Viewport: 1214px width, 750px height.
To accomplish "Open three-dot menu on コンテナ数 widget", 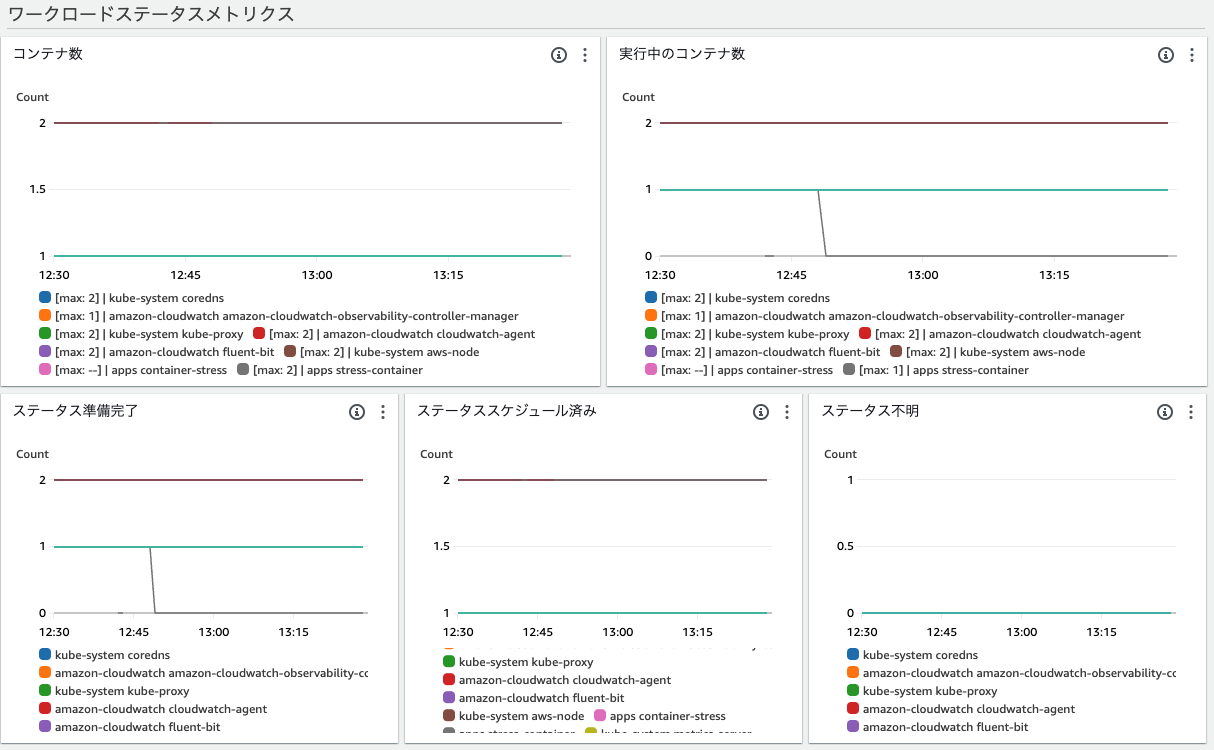I will pos(585,55).
